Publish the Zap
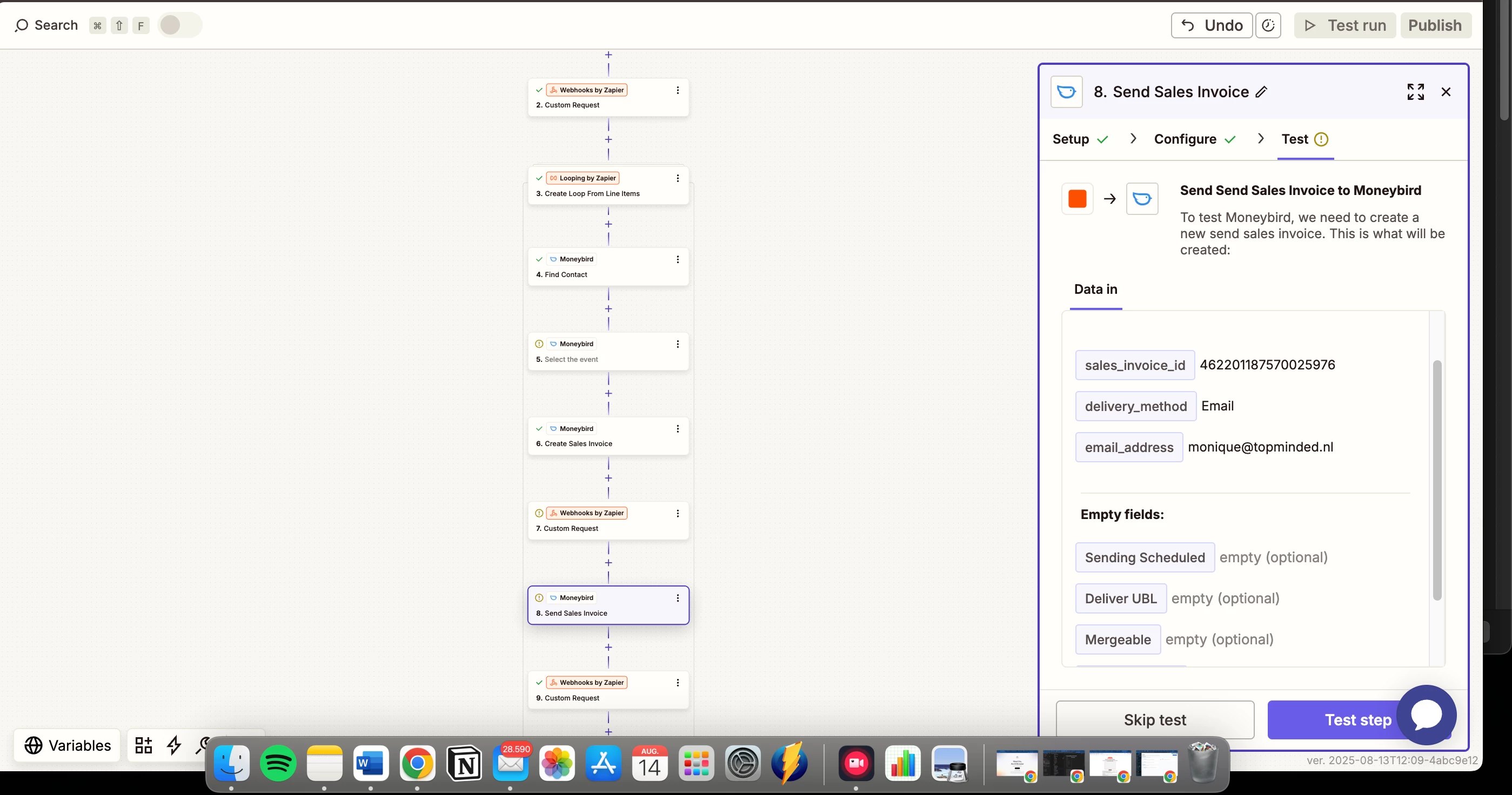The width and height of the screenshot is (1512, 795). [x=1435, y=25]
